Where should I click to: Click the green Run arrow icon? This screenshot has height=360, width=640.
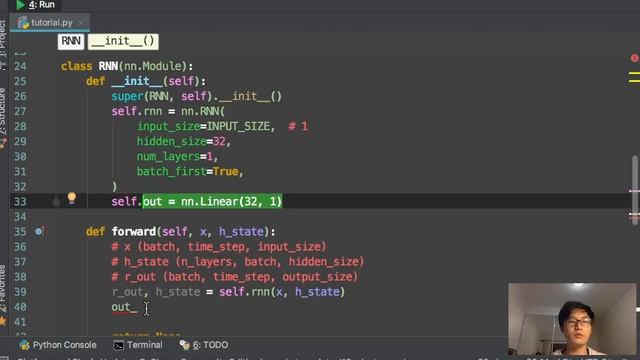pyautogui.click(x=20, y=5)
